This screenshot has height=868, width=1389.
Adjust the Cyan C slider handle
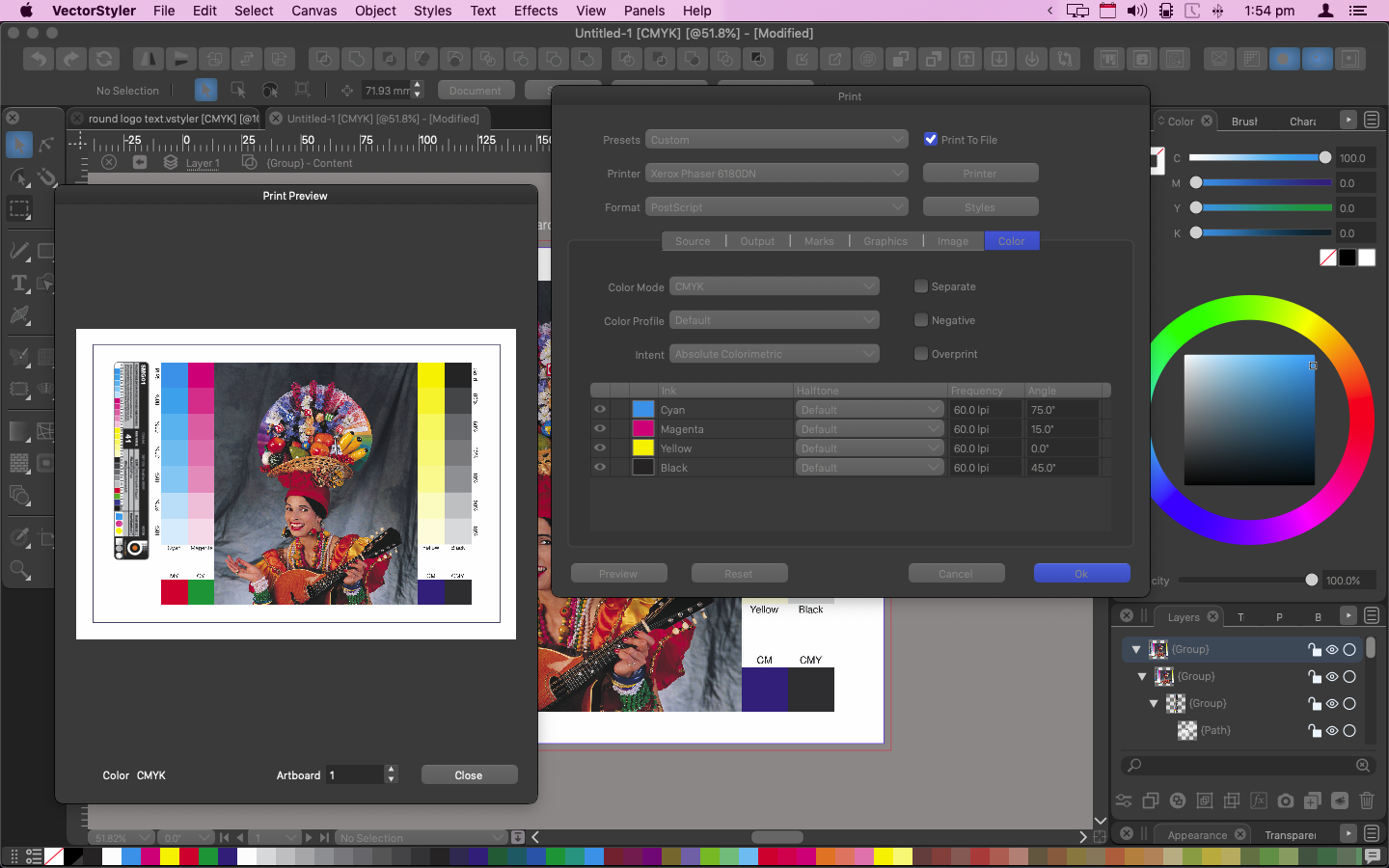pos(1324,157)
